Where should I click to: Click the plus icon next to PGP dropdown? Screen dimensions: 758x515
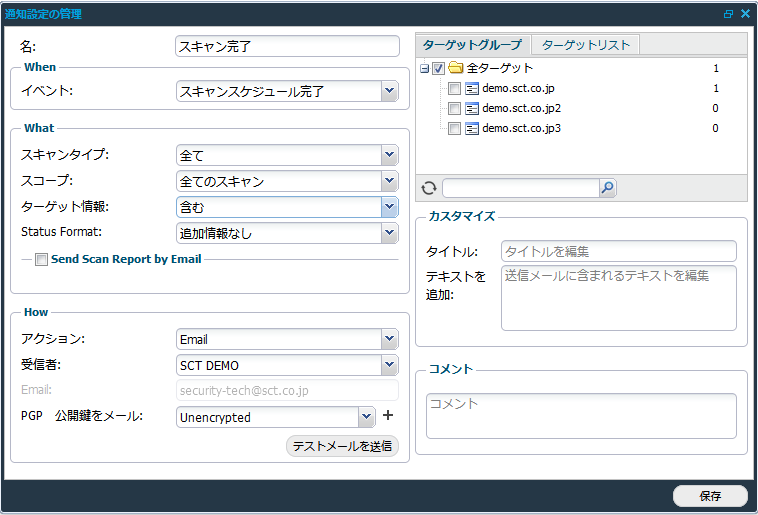pyautogui.click(x=388, y=415)
